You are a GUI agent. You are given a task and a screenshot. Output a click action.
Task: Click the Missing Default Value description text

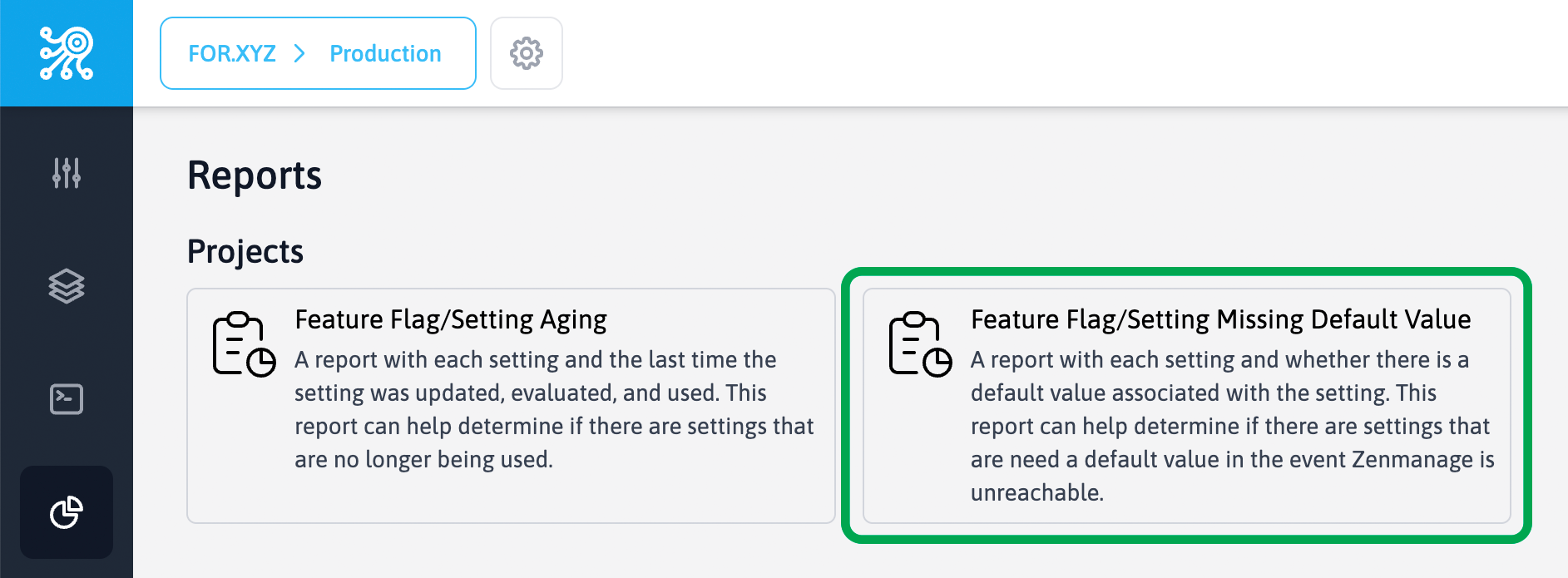click(1233, 426)
